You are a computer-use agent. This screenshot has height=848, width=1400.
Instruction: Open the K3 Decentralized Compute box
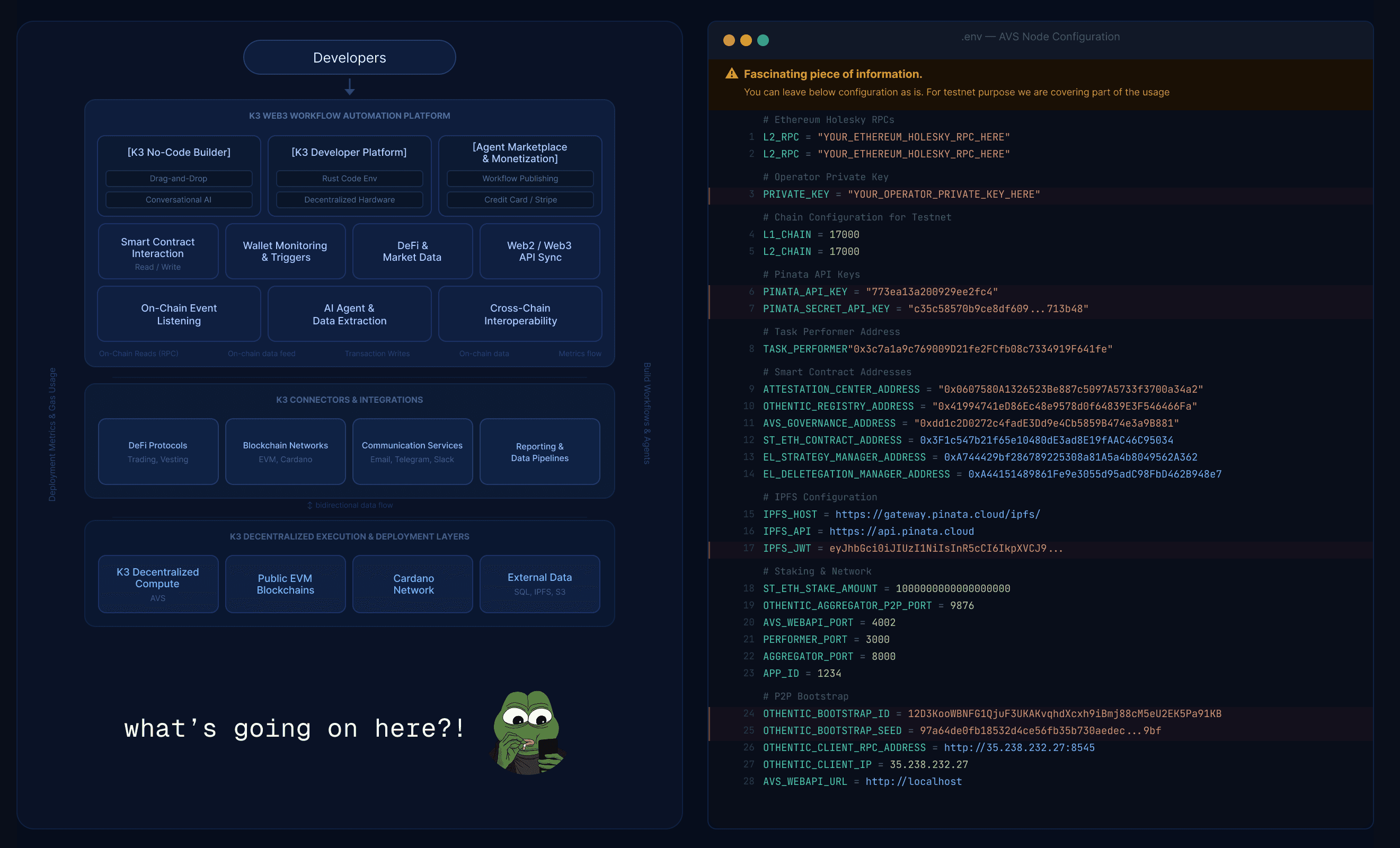[158, 584]
